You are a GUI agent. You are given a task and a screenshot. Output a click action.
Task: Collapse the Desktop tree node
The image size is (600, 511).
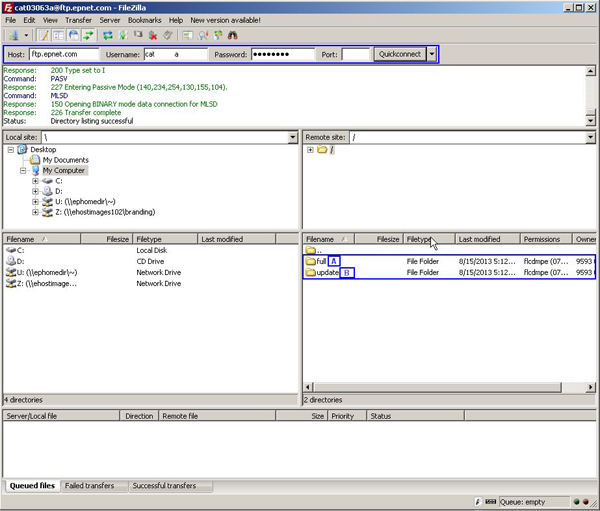pyautogui.click(x=11, y=150)
